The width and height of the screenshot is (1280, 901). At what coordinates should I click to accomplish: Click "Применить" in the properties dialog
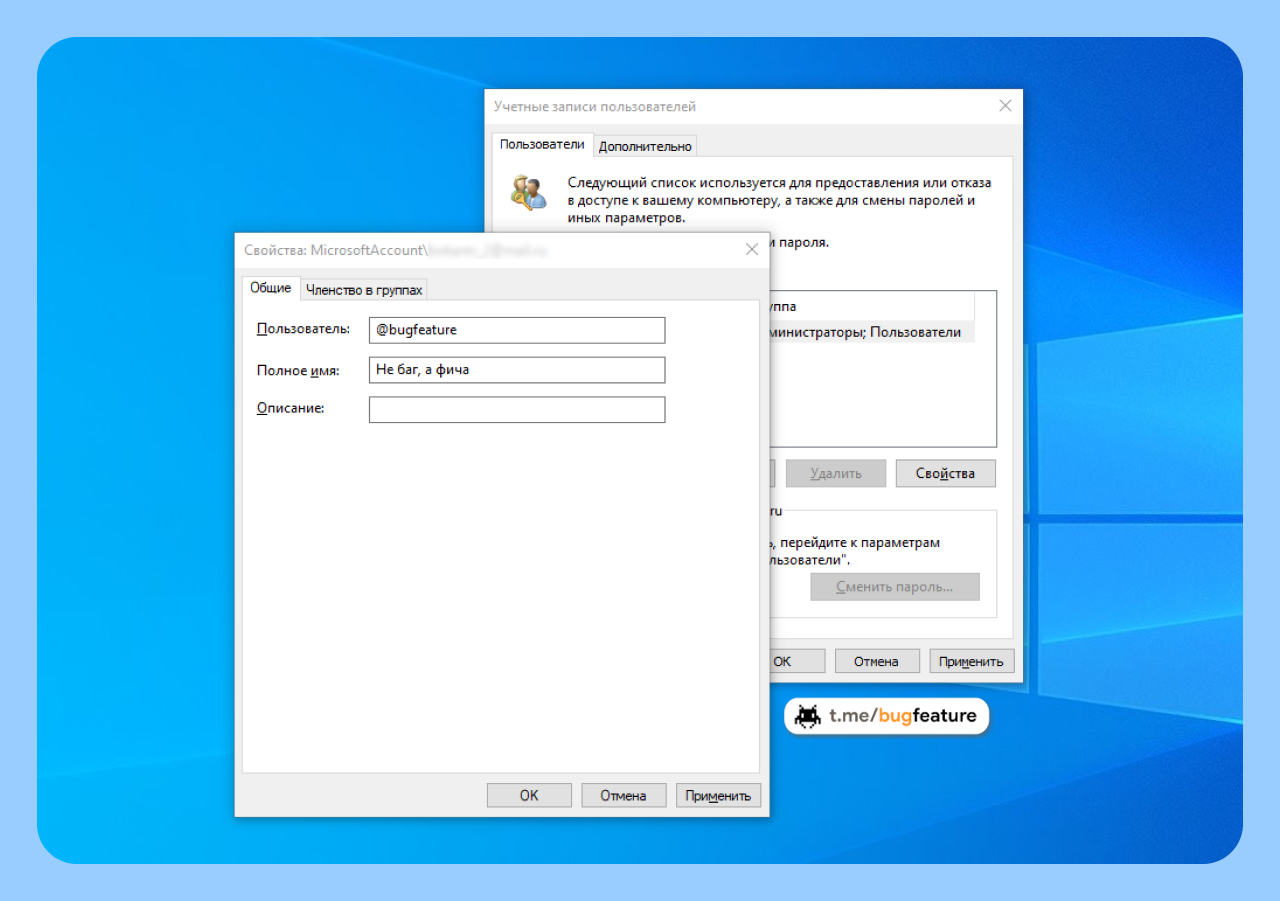[718, 795]
